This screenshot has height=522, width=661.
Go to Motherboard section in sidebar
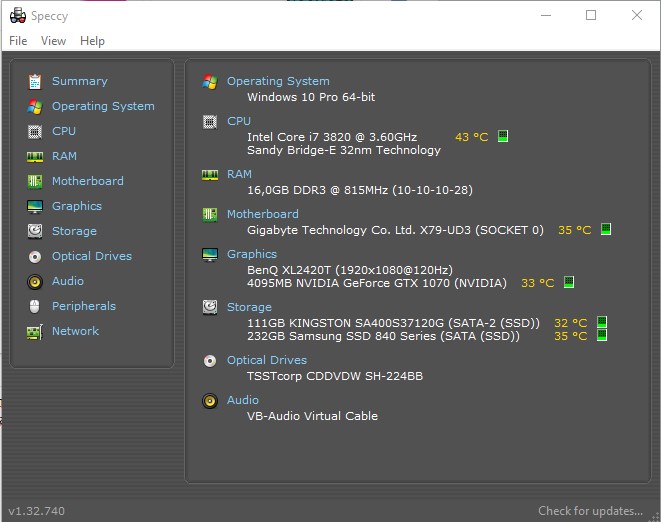pyautogui.click(x=88, y=181)
